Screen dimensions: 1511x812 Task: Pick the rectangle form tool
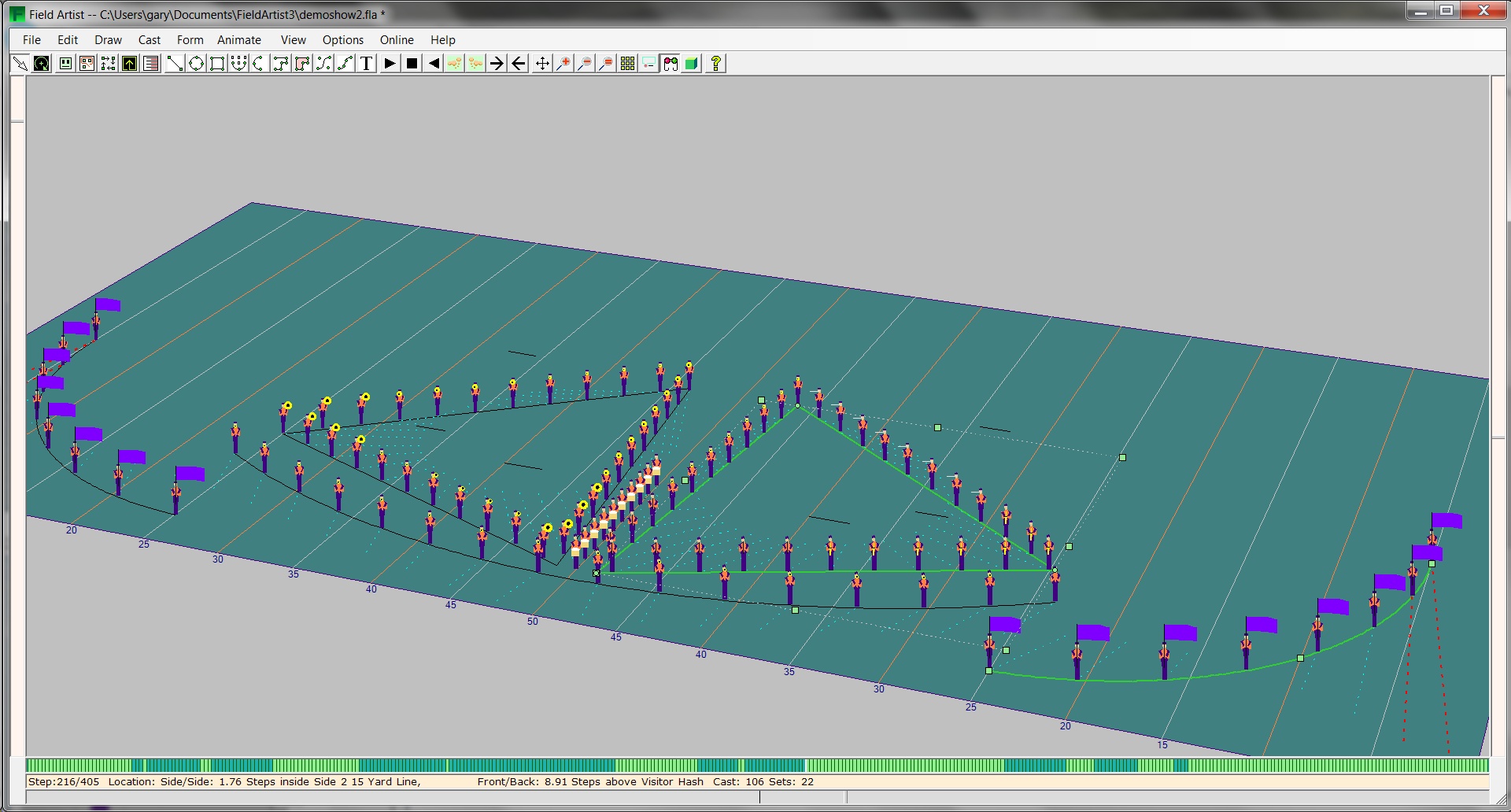point(217,64)
